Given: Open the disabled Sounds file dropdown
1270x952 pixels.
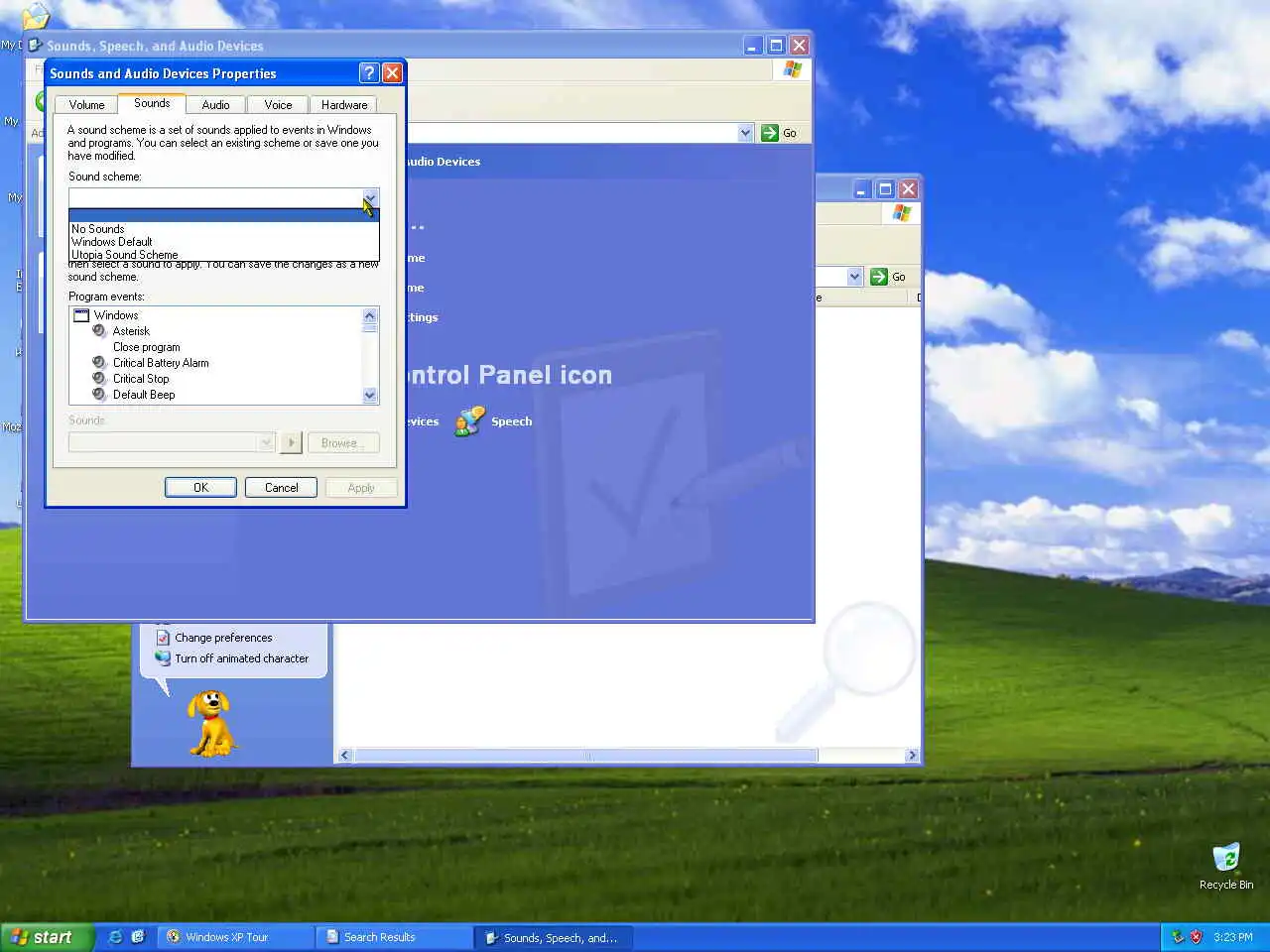Looking at the screenshot, I should [x=266, y=442].
